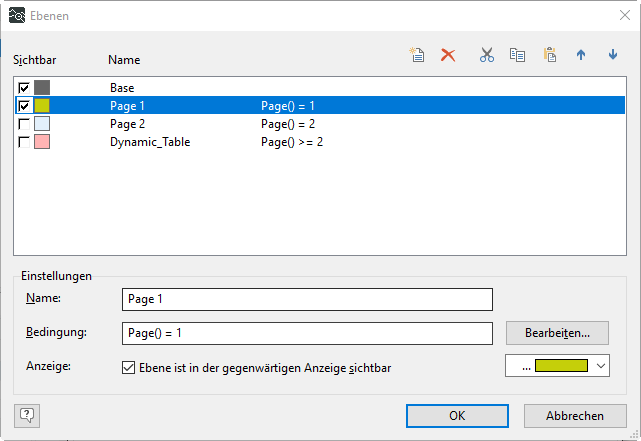The image size is (641, 441).
Task: Open the help icon button
Action: tap(27, 415)
